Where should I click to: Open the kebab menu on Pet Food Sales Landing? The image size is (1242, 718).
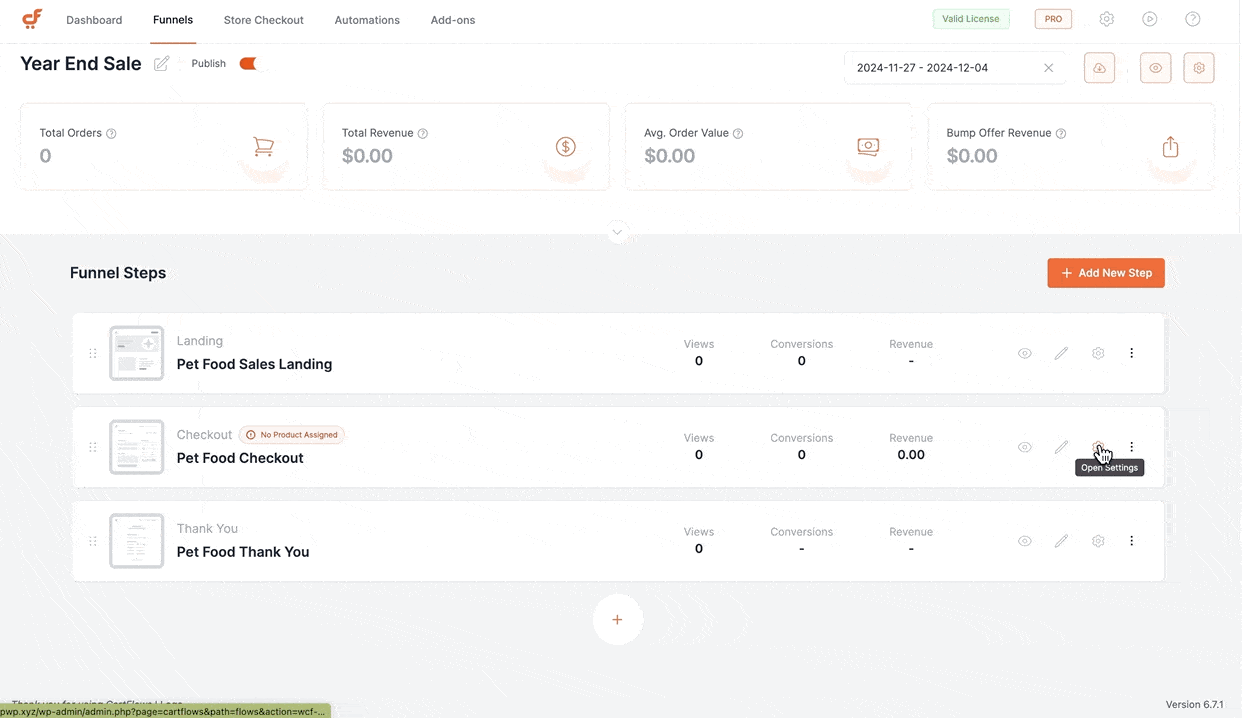click(1131, 353)
